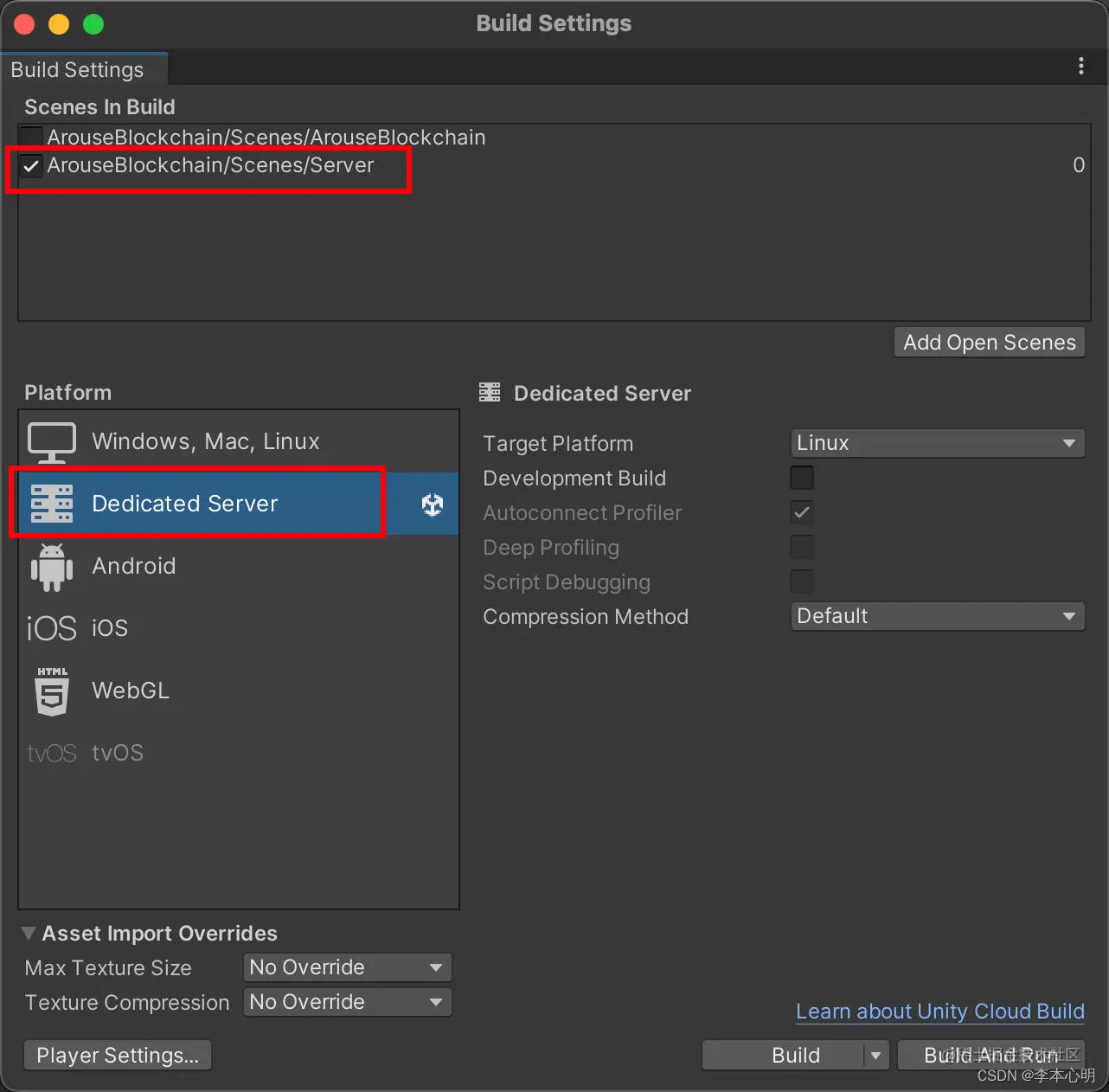Click the iOS platform logo icon

point(52,628)
